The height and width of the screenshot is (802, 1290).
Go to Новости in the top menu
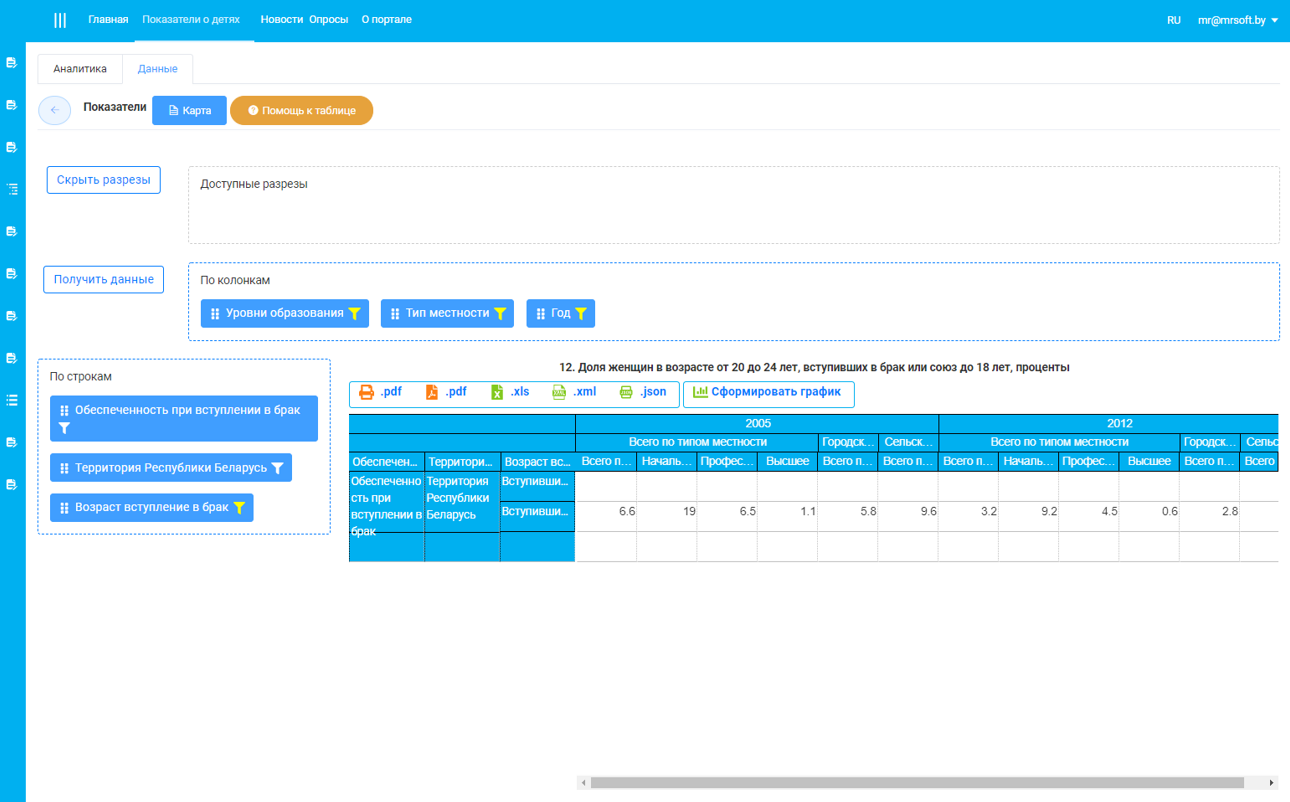tap(281, 20)
